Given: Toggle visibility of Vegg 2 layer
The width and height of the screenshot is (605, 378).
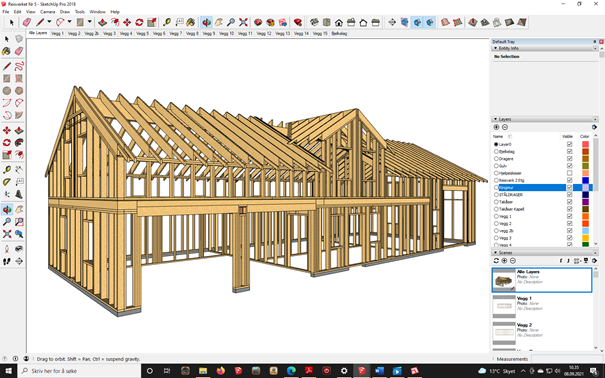Looking at the screenshot, I should click(x=569, y=223).
